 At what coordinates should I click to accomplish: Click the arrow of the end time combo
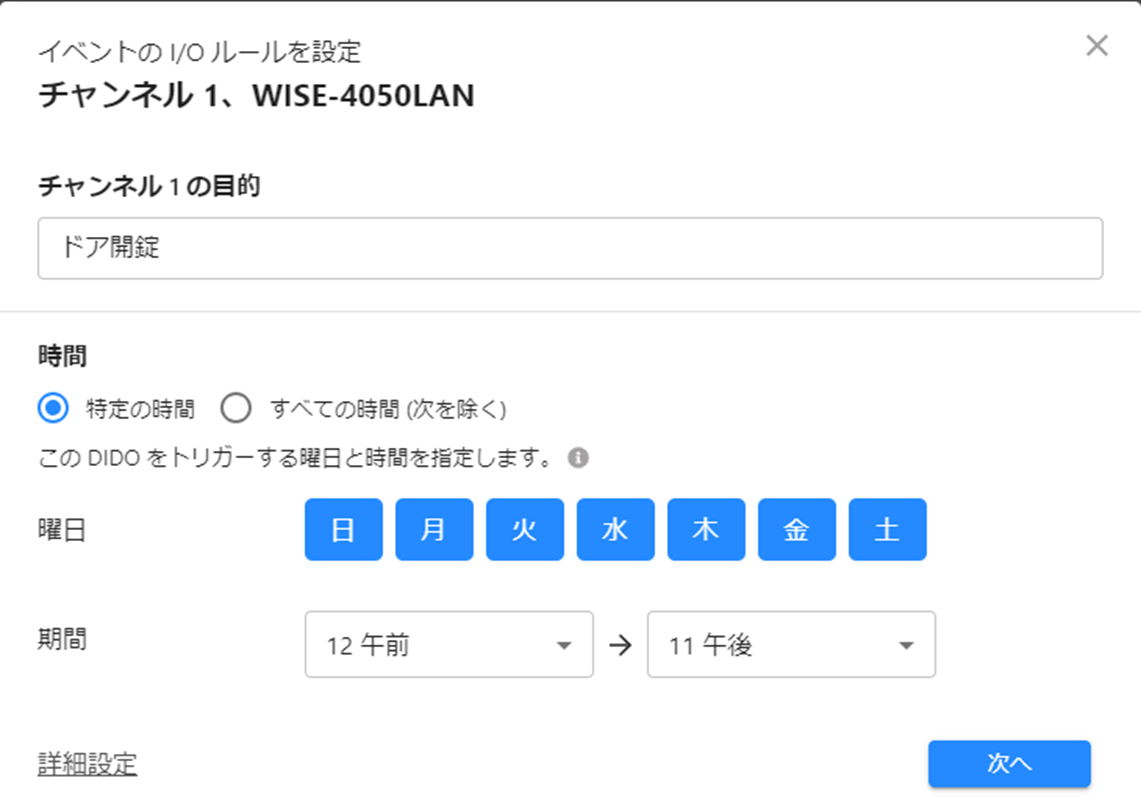[906, 646]
